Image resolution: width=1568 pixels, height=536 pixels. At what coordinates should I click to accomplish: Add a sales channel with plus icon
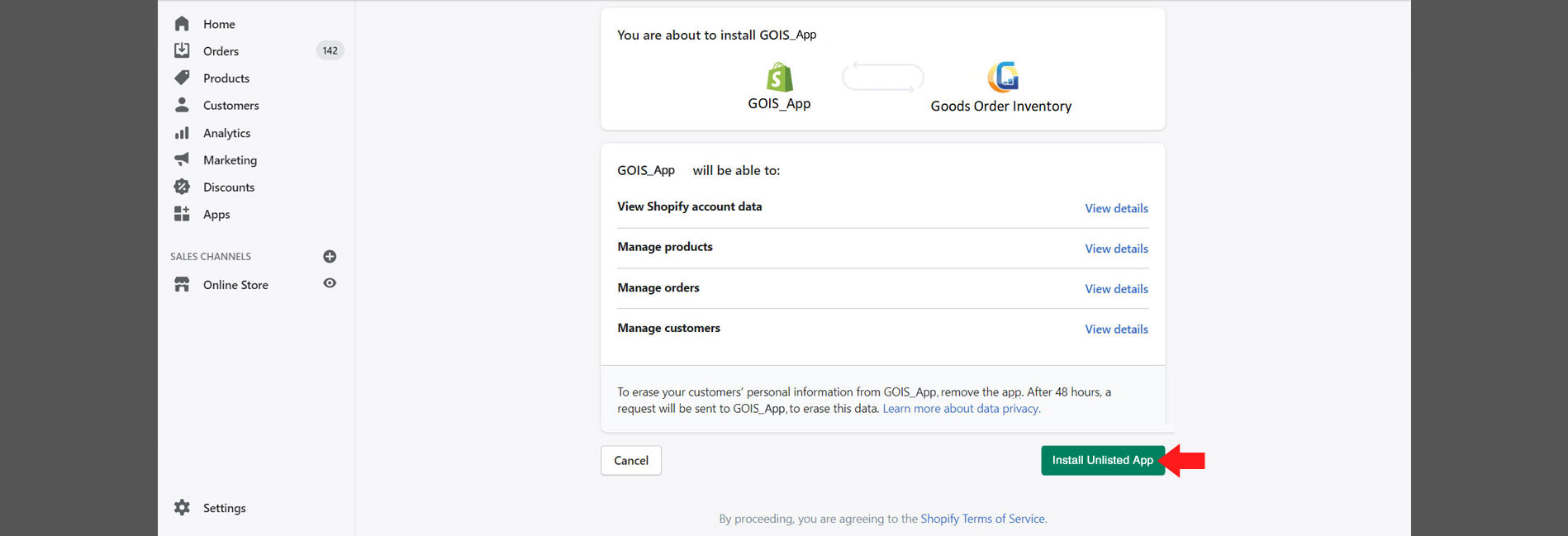[x=330, y=256]
